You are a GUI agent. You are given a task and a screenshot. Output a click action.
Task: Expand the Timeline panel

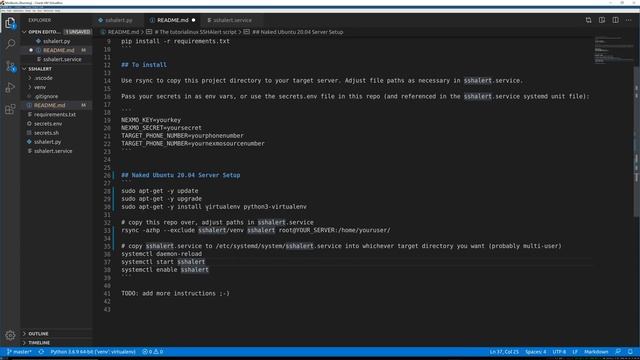click(39, 343)
